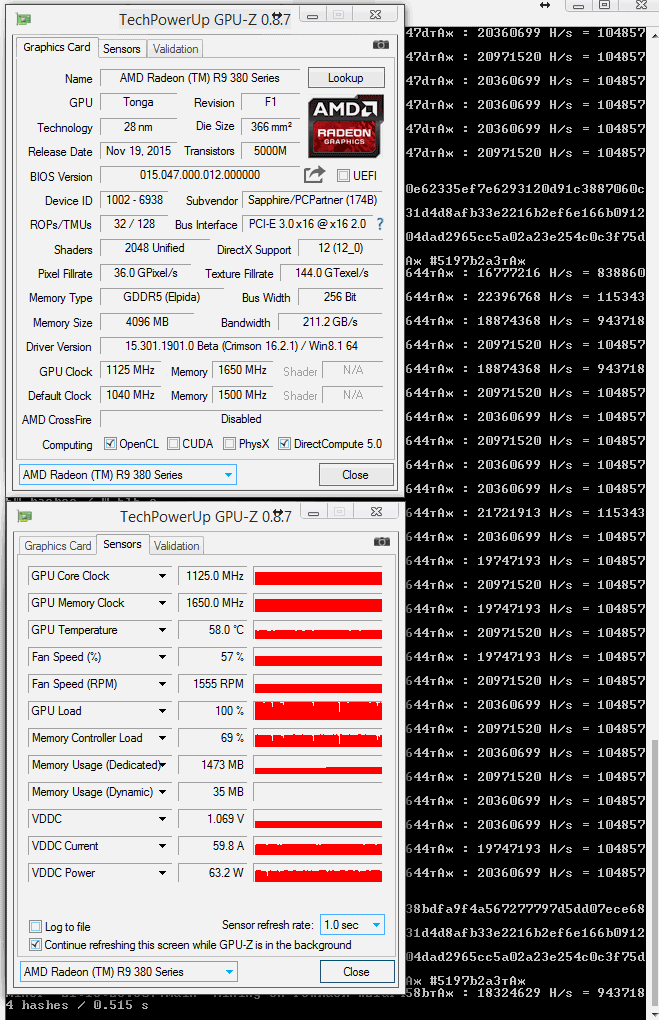659x1020 pixels.
Task: Click the Fan Speed 1555 RPM value
Action: [215, 684]
